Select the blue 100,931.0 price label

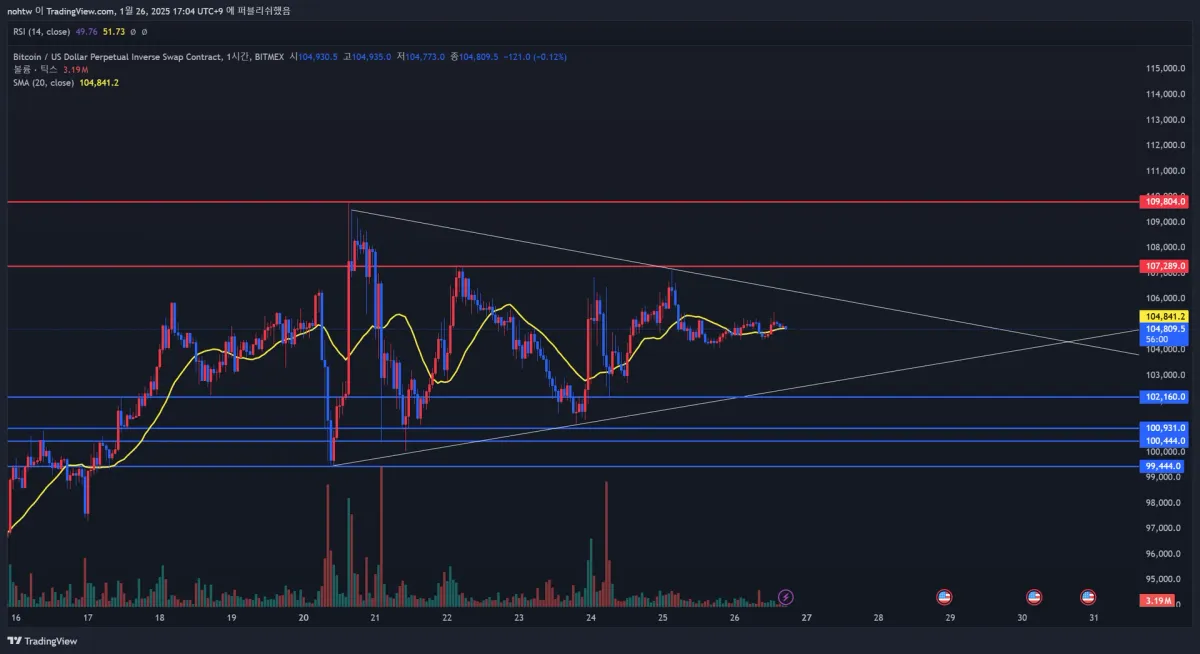pos(1165,428)
